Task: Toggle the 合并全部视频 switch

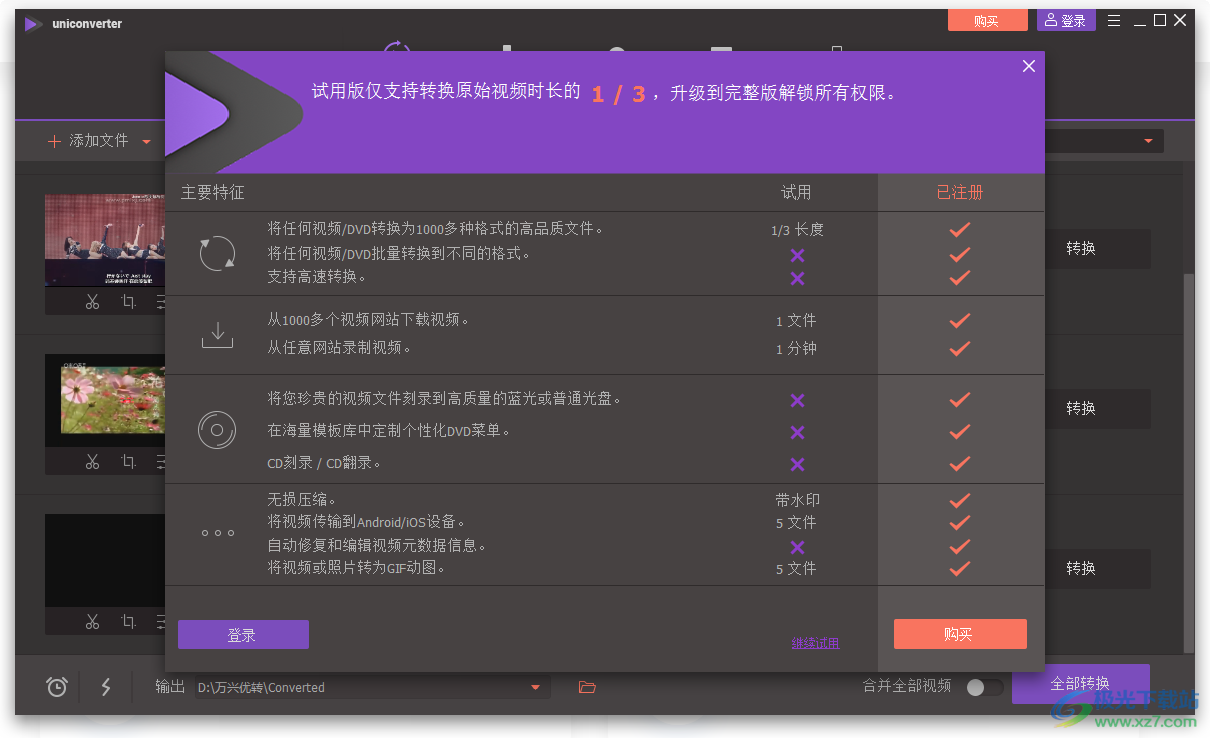Action: tap(984, 687)
